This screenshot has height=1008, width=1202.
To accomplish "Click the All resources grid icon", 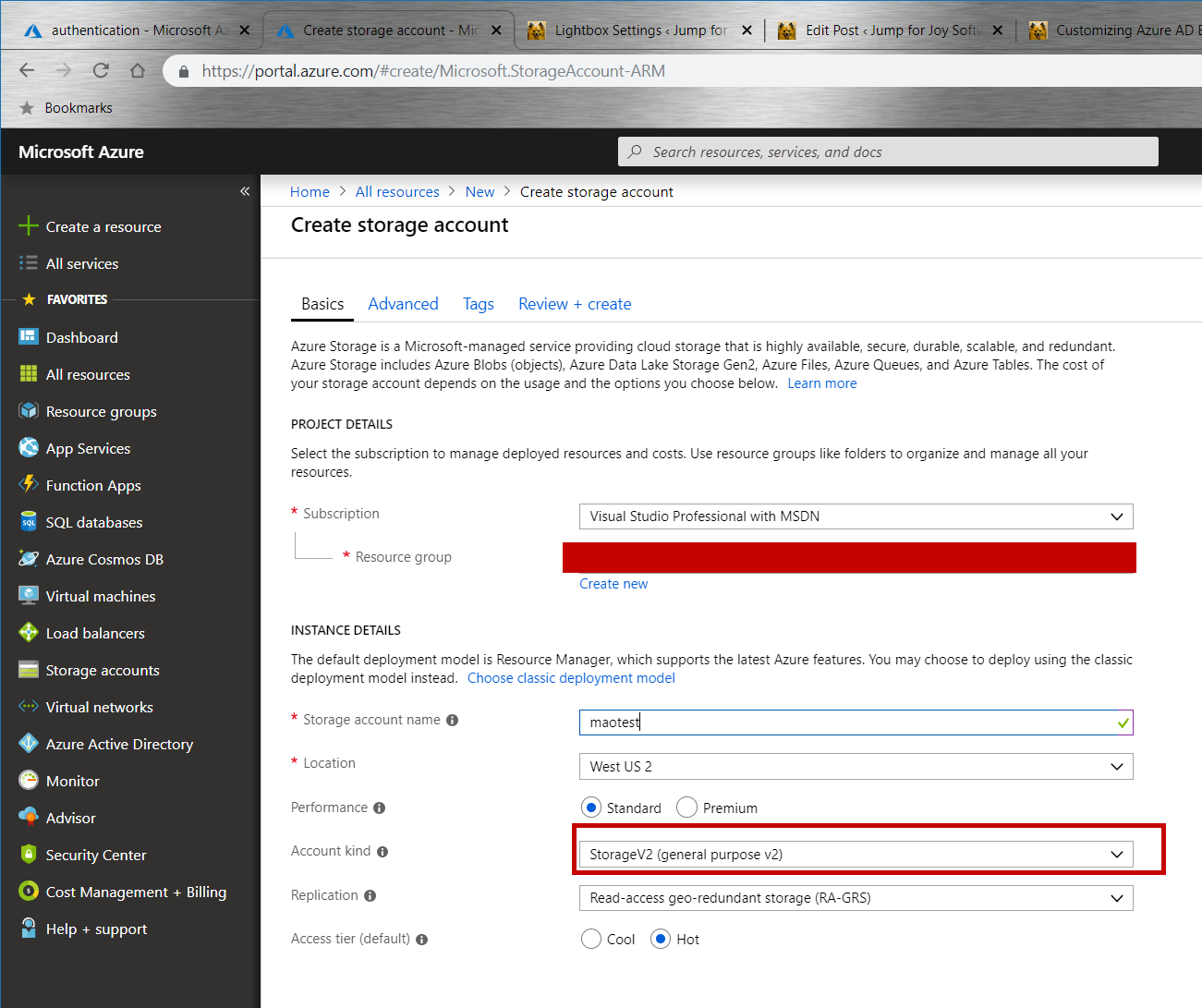I will pos(29,374).
